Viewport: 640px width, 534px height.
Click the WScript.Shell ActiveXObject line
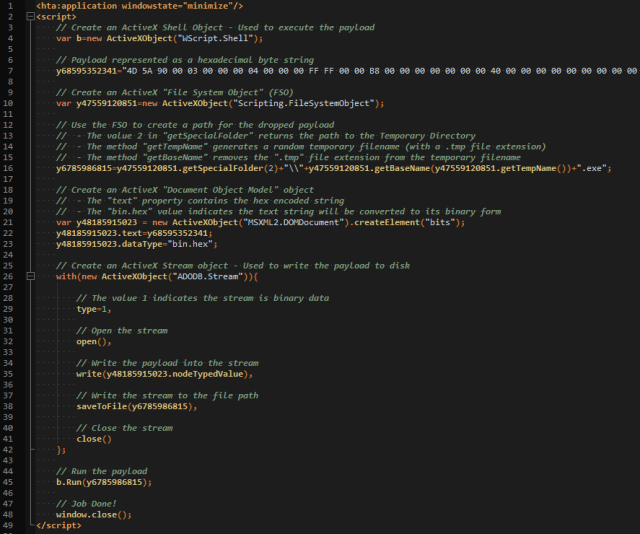[x=160, y=38]
